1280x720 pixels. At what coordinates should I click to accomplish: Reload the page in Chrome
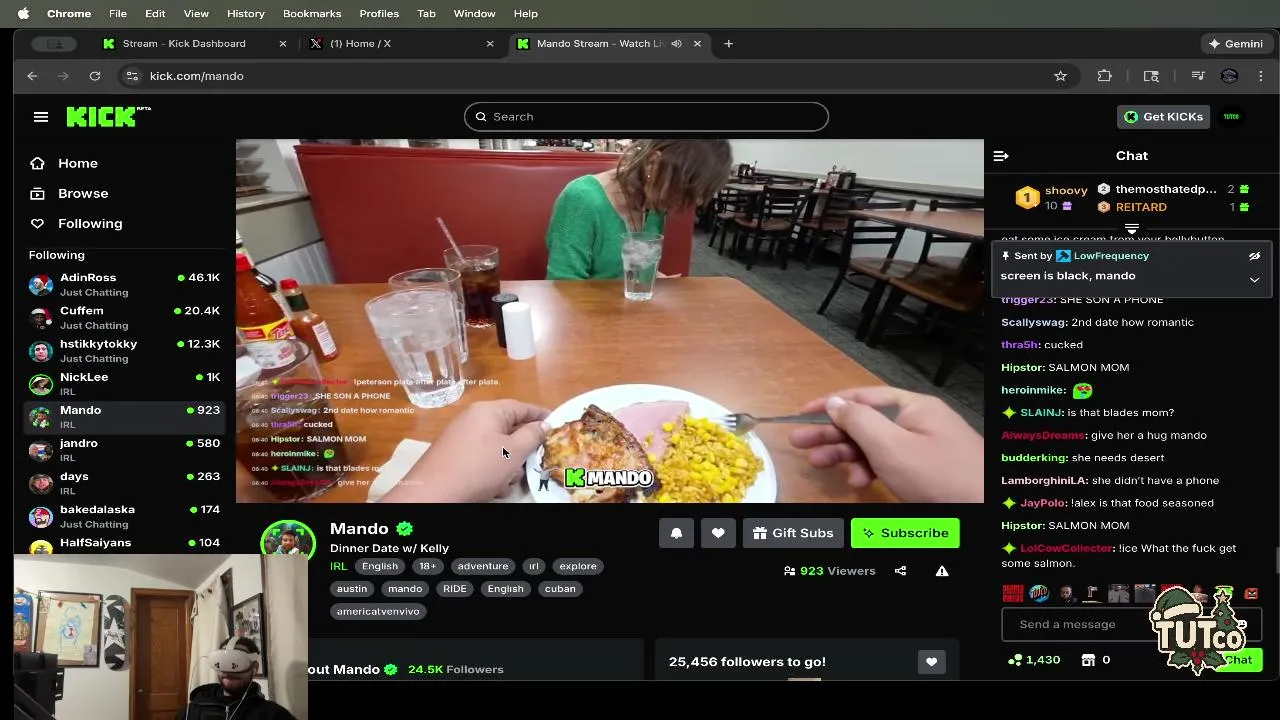pos(95,76)
